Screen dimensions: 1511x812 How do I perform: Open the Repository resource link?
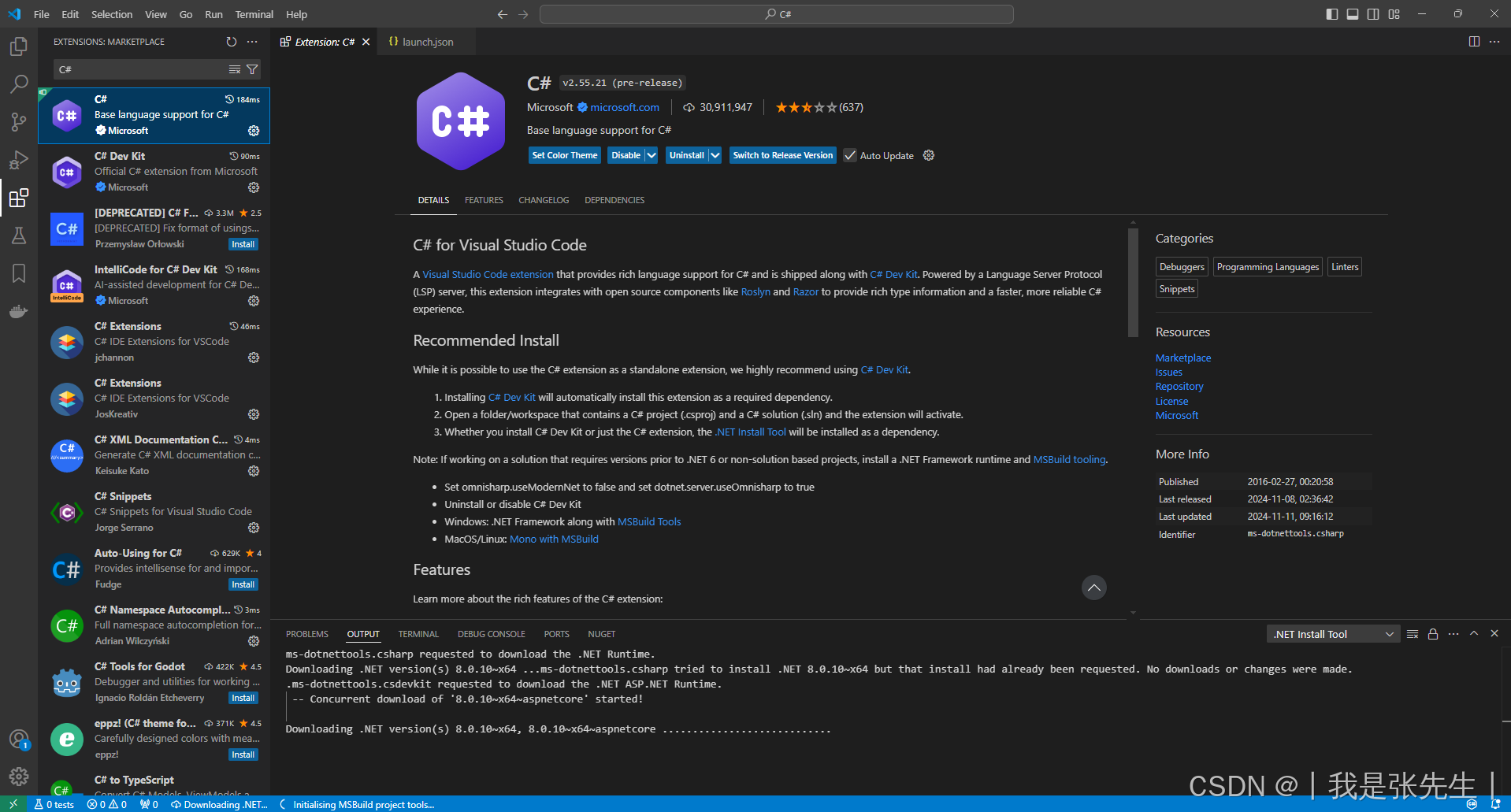1179,387
